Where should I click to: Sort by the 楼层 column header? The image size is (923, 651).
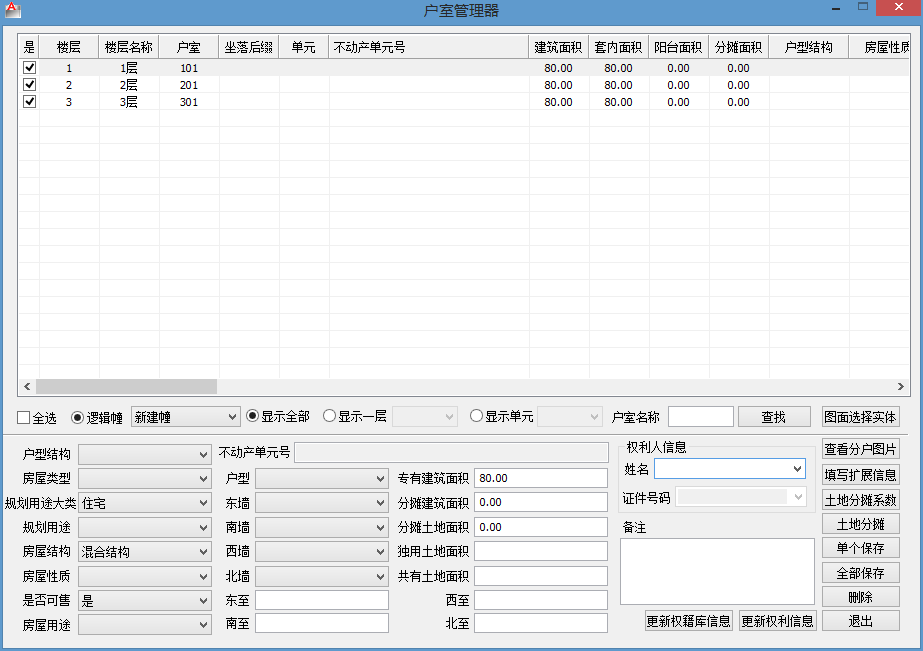coord(69,47)
